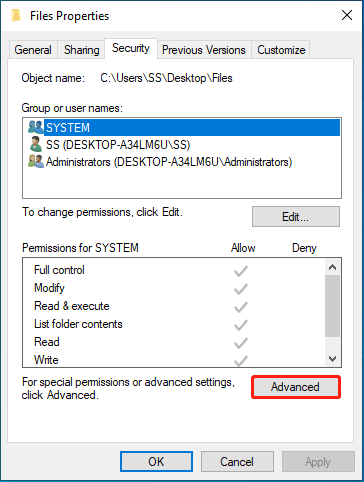Screen dimensions: 364x482
Task: Click the permissions list scrollbar thumb
Action: pyautogui.click(x=332, y=306)
